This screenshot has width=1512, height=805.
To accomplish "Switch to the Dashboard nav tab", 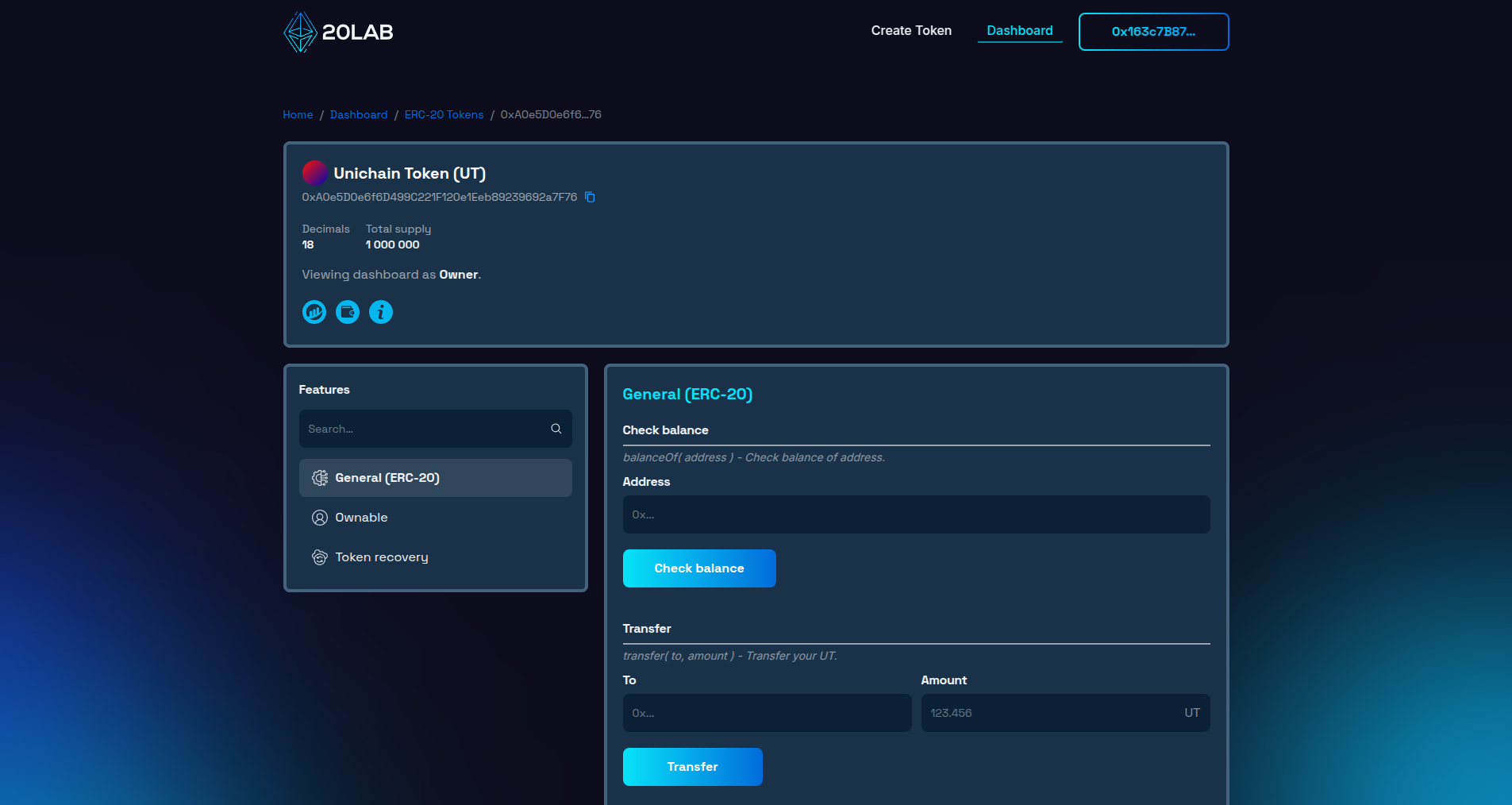I will tap(1020, 30).
